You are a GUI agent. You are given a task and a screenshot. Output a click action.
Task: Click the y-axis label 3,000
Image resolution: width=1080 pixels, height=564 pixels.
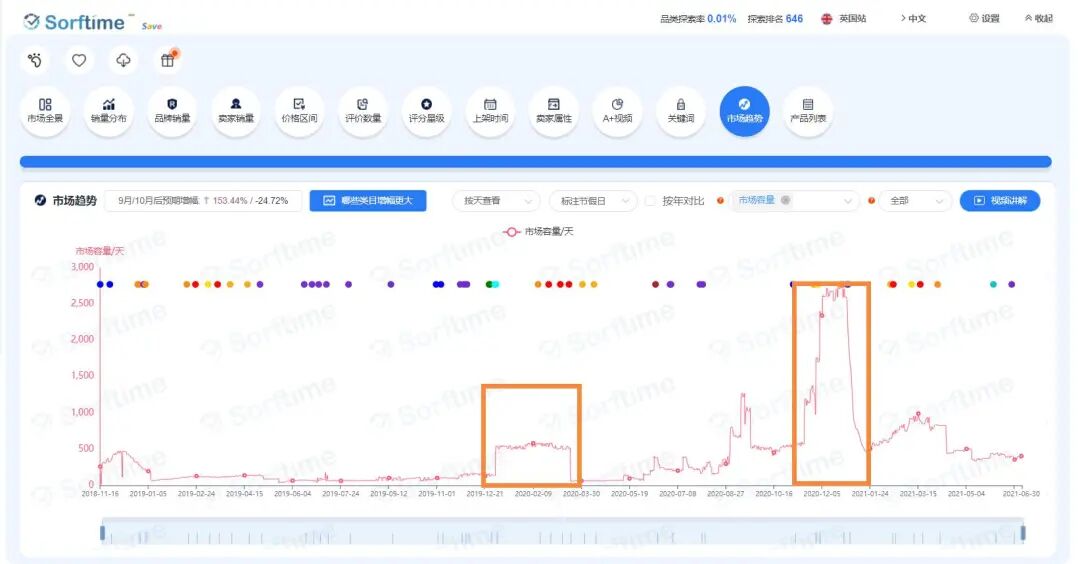[83, 267]
